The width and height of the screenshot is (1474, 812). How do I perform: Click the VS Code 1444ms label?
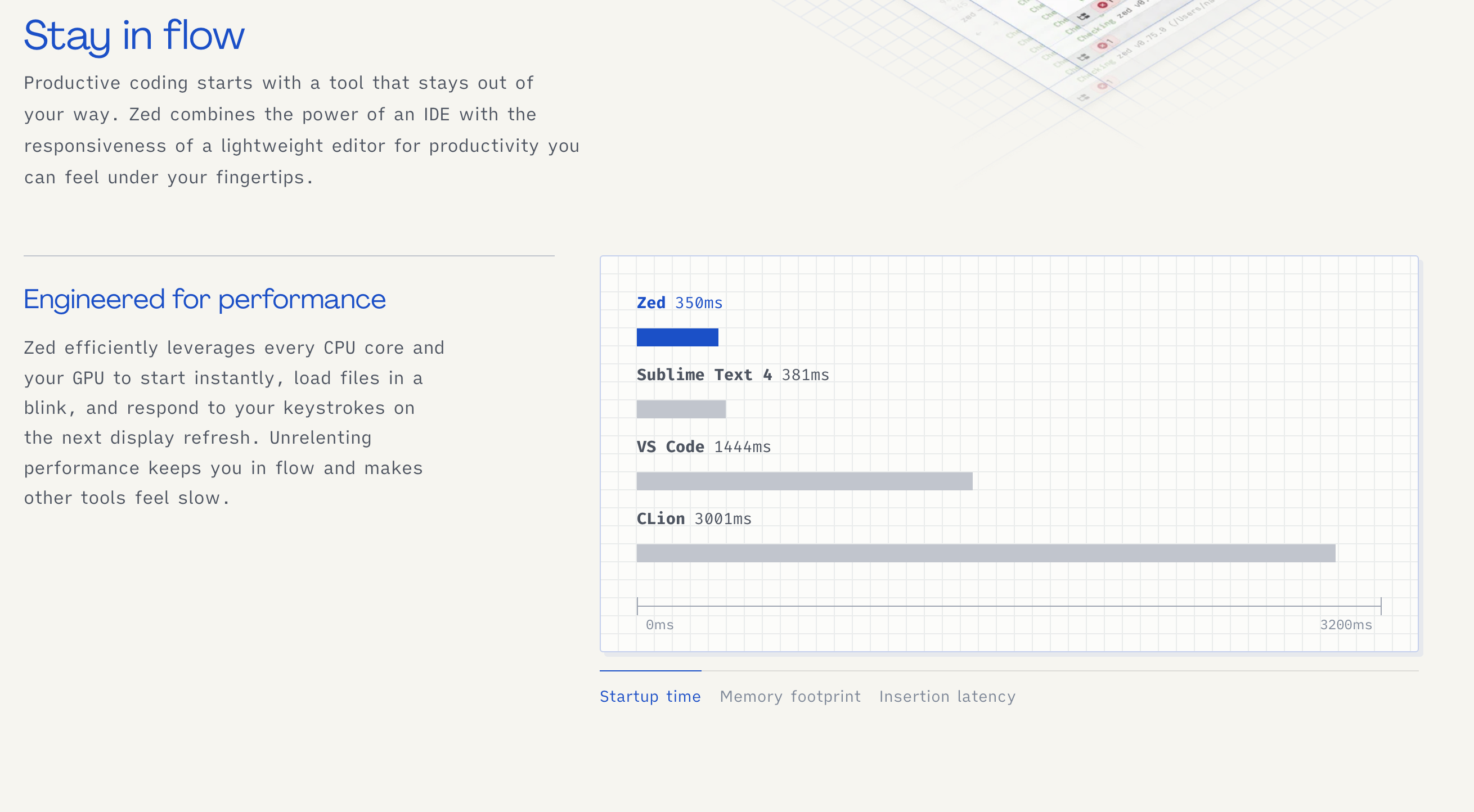(704, 446)
